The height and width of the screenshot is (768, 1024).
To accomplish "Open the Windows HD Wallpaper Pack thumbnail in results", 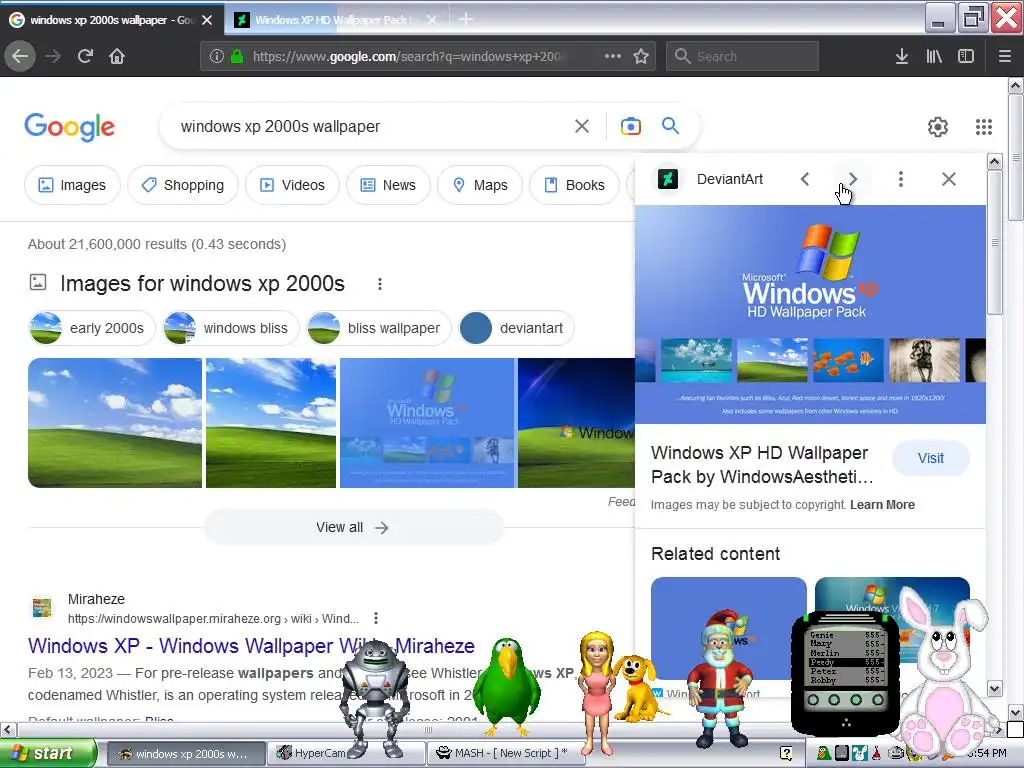I will pyautogui.click(x=427, y=423).
